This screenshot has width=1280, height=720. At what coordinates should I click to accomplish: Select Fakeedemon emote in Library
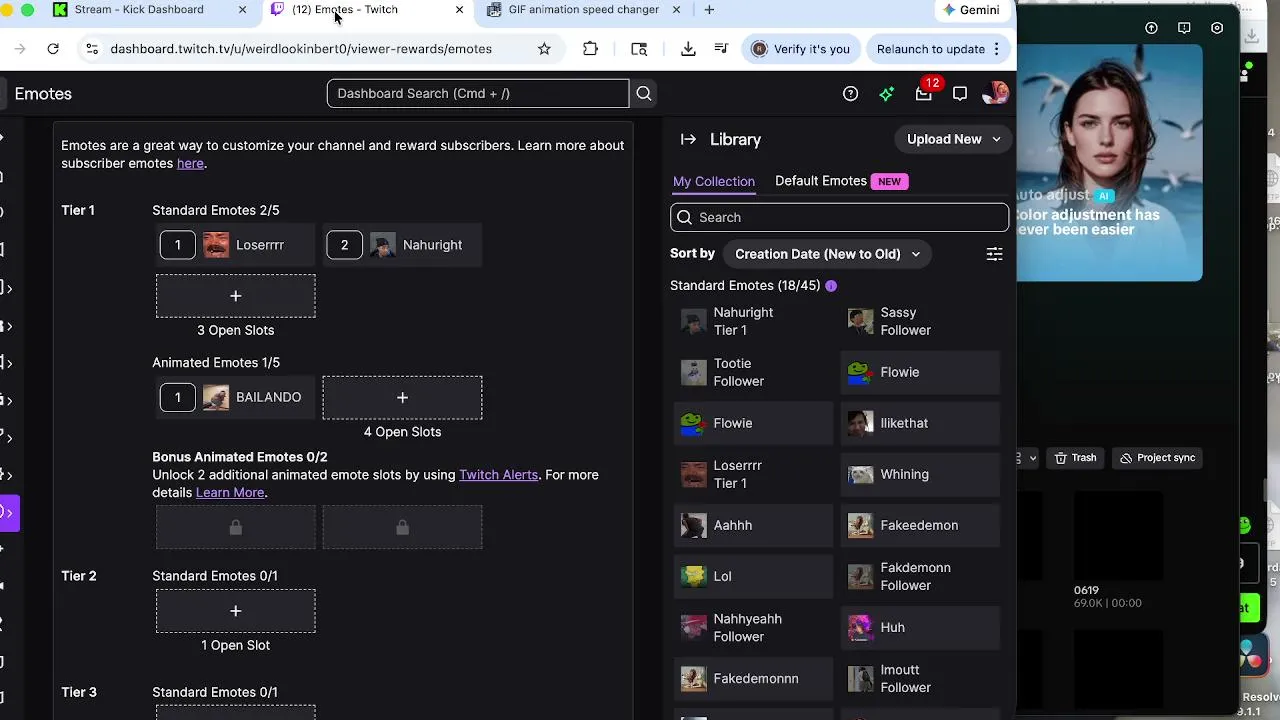(920, 525)
